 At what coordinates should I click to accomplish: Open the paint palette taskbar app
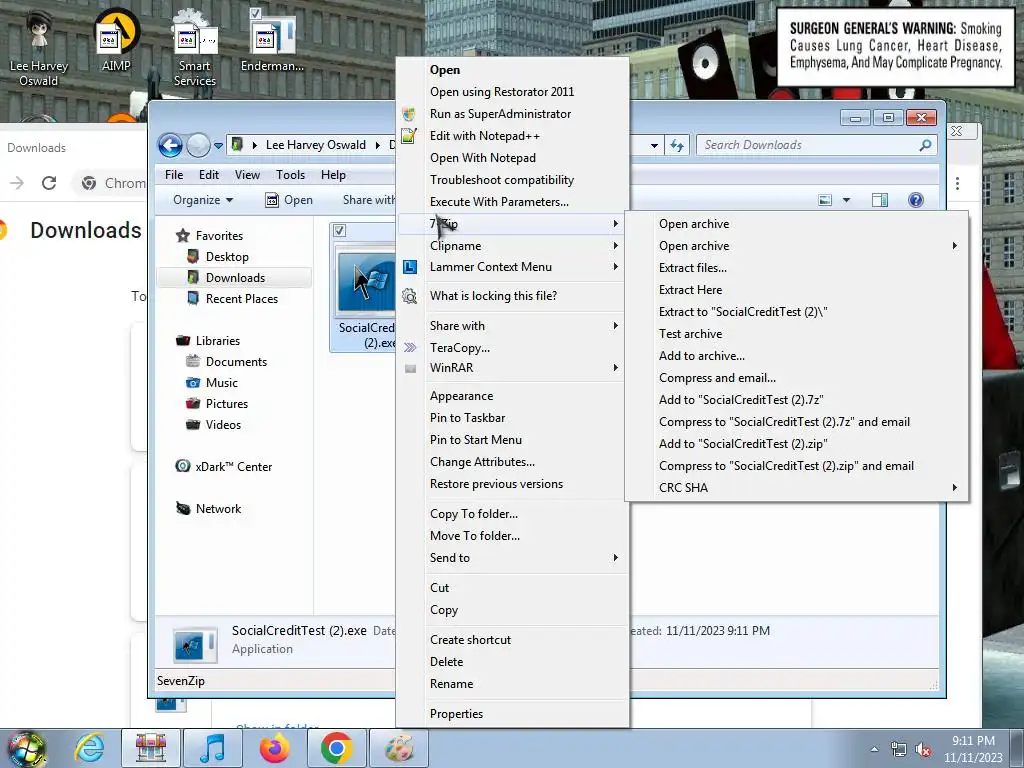click(x=399, y=748)
